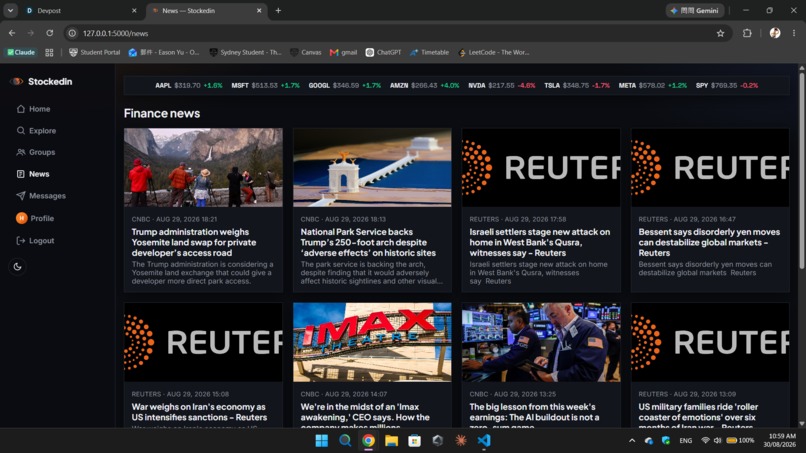Open the Profile page
This screenshot has height=453, width=806.
[35, 218]
